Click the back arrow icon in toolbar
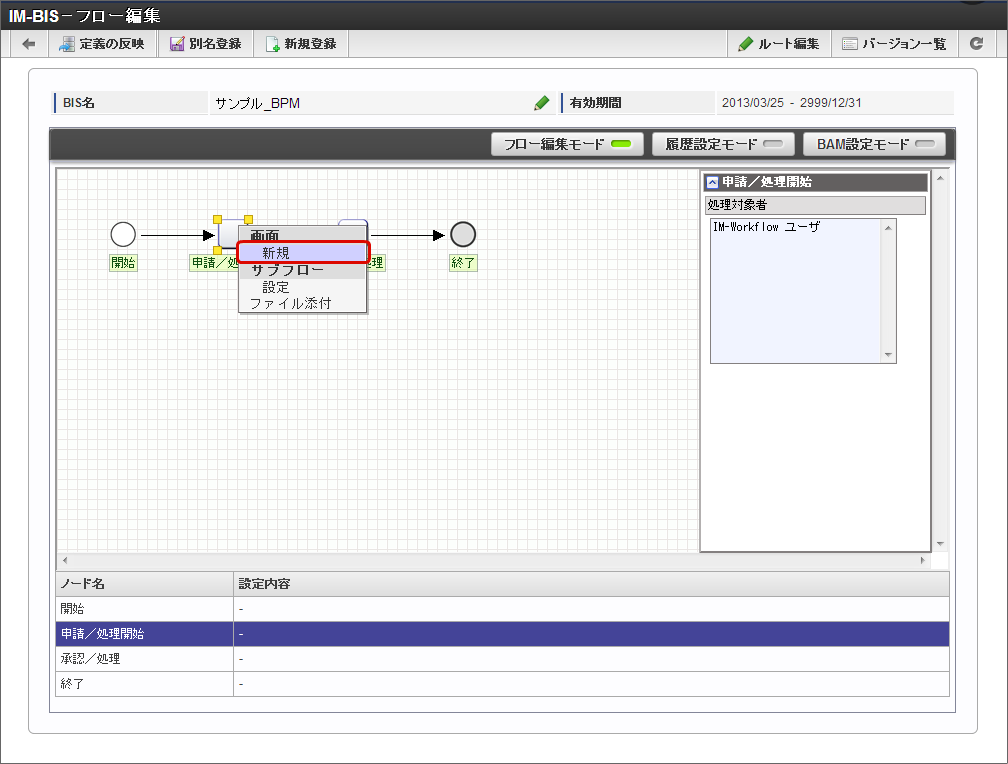Screen dimensions: 1008x764 pos(29,44)
